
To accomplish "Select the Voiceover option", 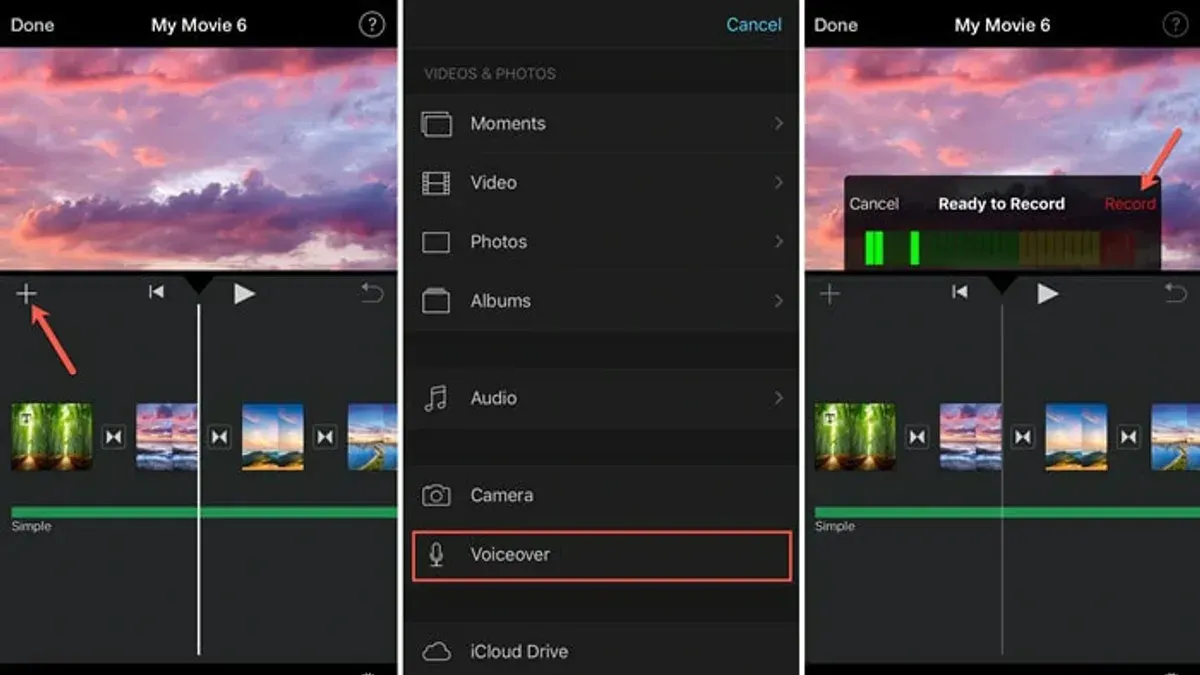I will click(x=601, y=555).
